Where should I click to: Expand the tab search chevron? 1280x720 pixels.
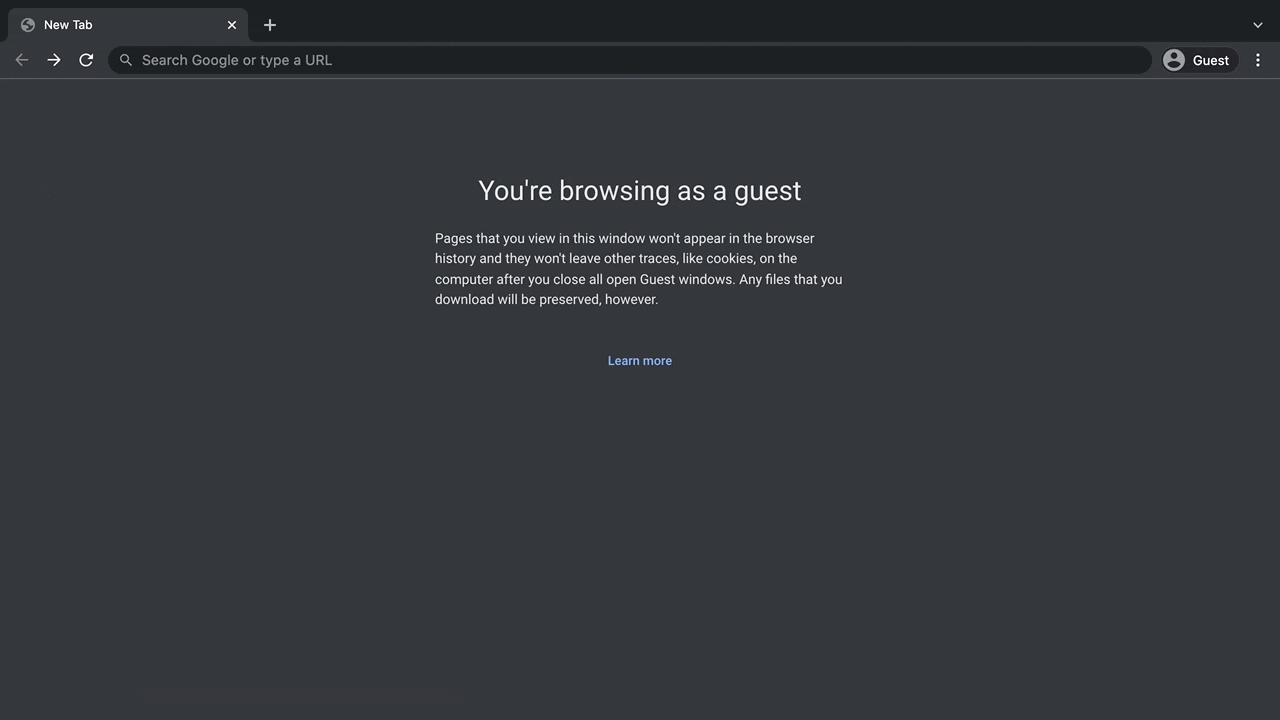coord(1258,25)
